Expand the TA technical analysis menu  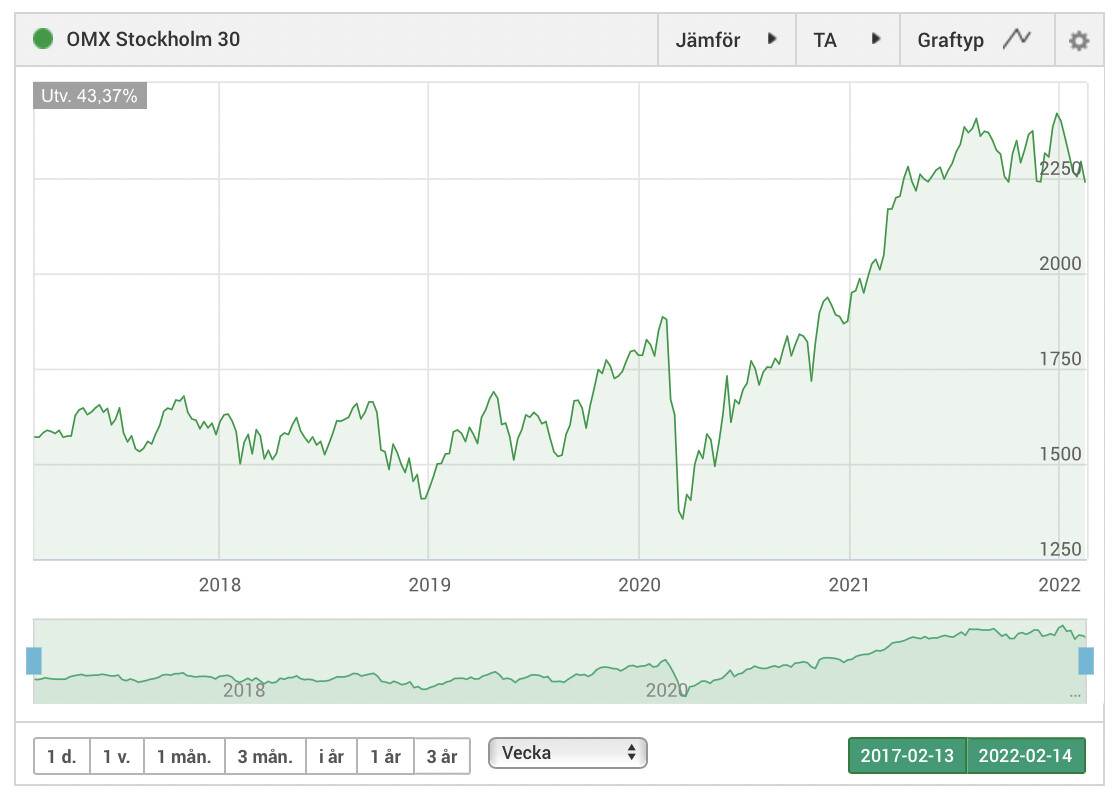tap(847, 40)
